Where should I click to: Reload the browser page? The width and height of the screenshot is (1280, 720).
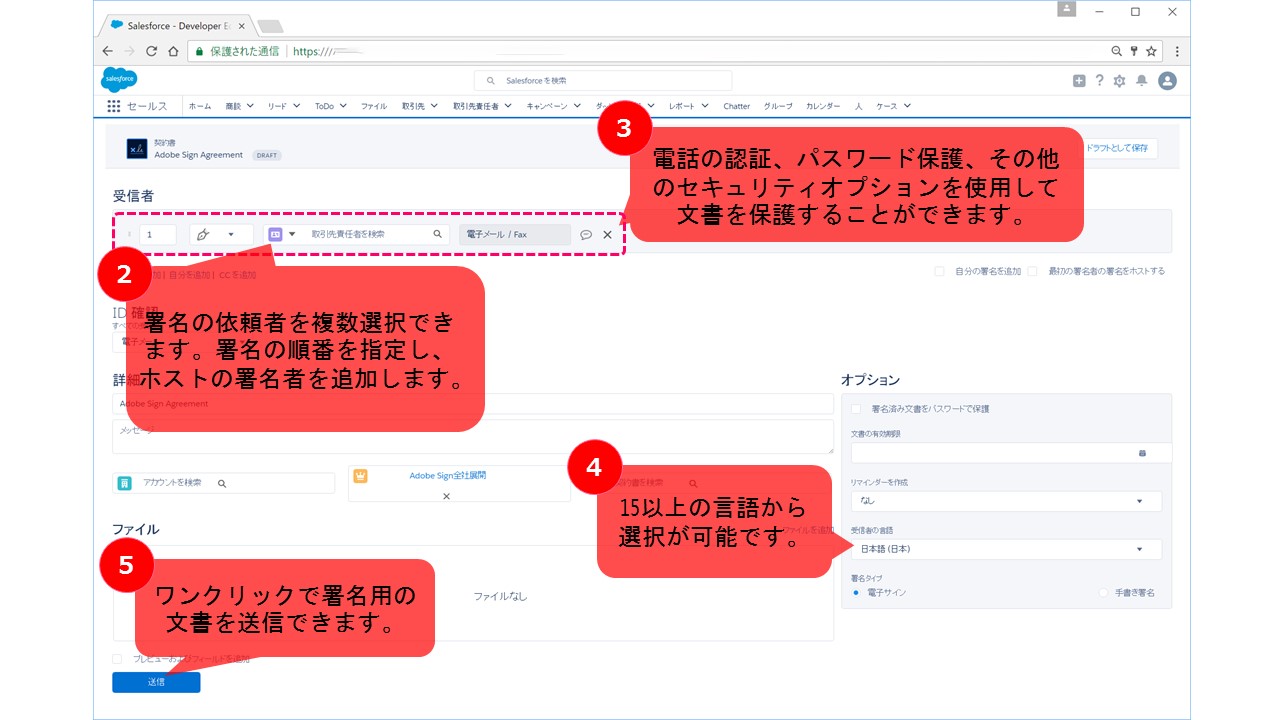(x=152, y=51)
